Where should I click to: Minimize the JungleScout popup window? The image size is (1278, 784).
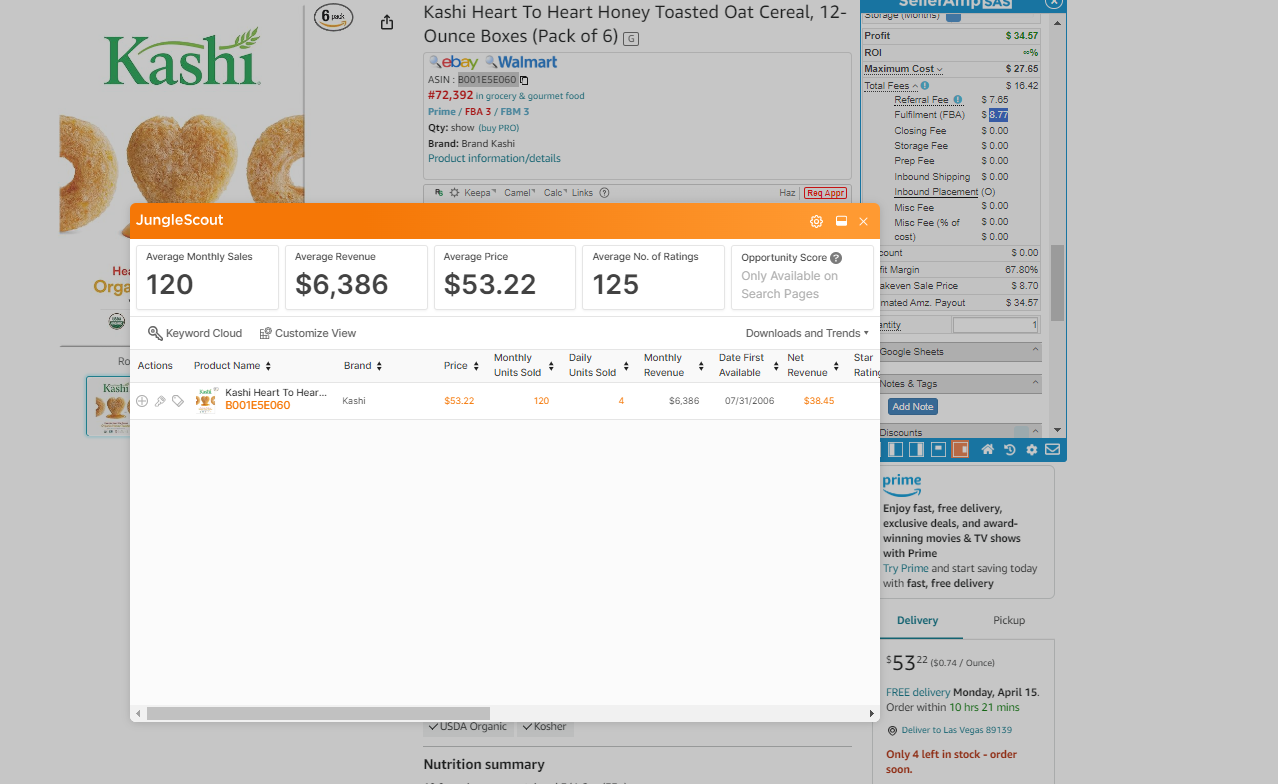click(x=841, y=221)
